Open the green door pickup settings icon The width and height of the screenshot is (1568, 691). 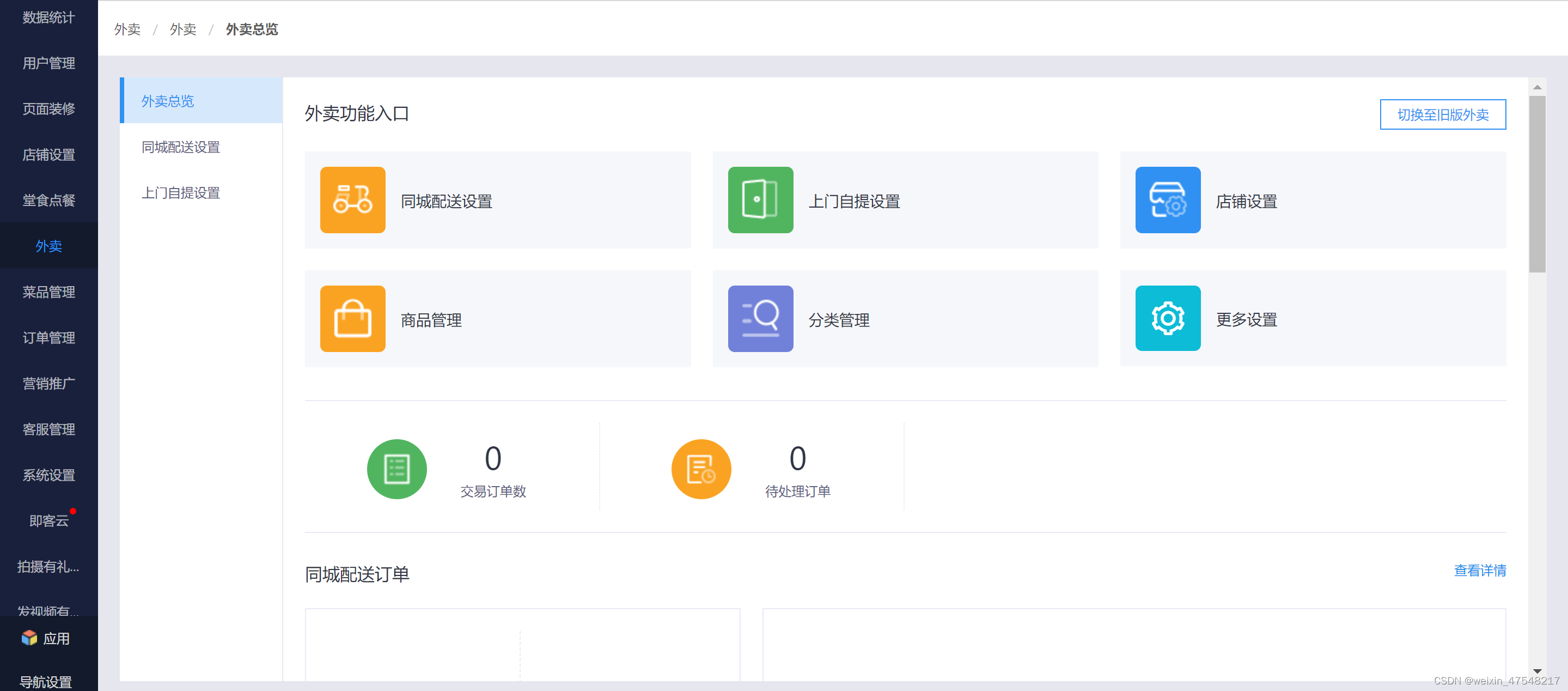tap(760, 199)
